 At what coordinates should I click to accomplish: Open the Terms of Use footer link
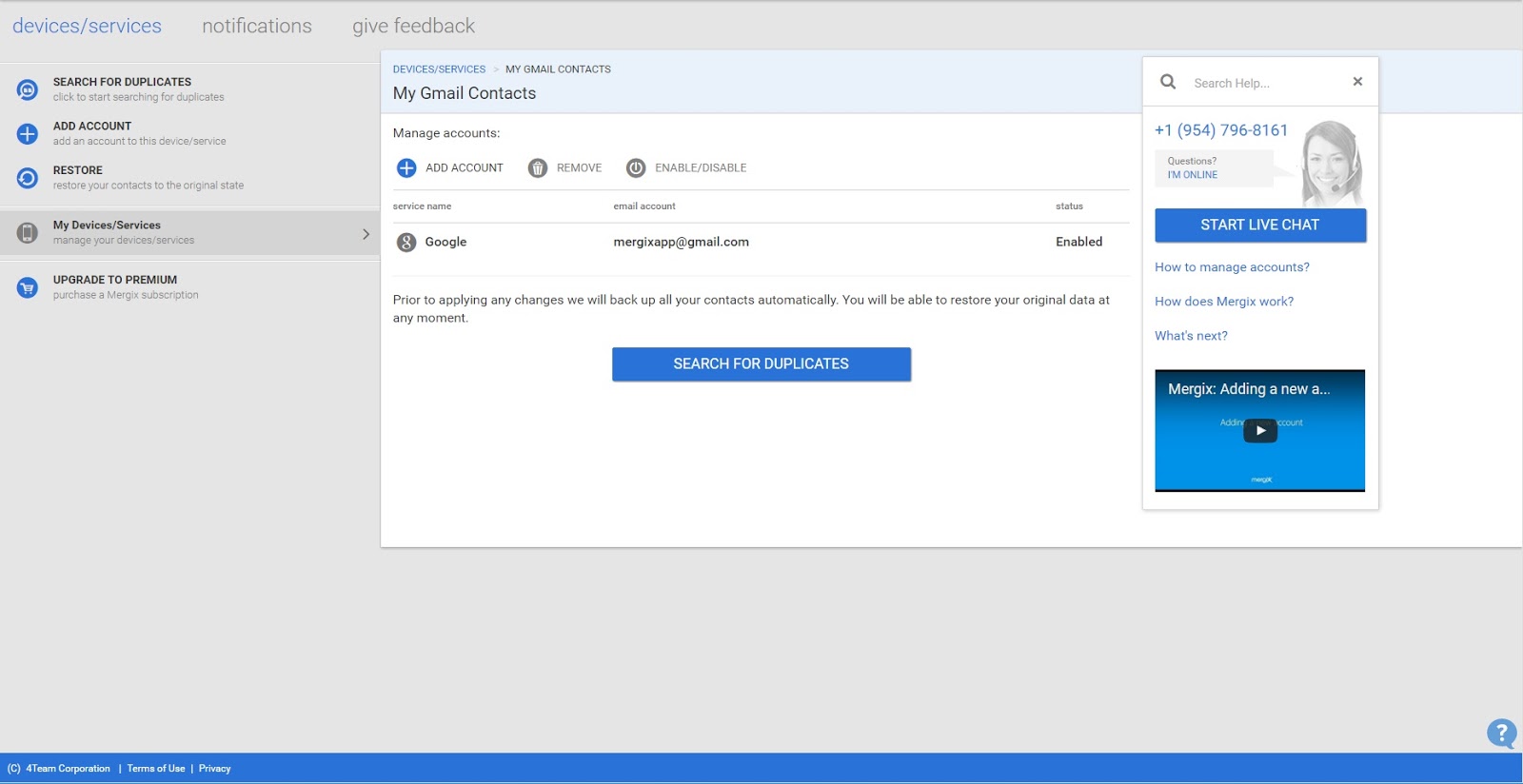point(156,769)
